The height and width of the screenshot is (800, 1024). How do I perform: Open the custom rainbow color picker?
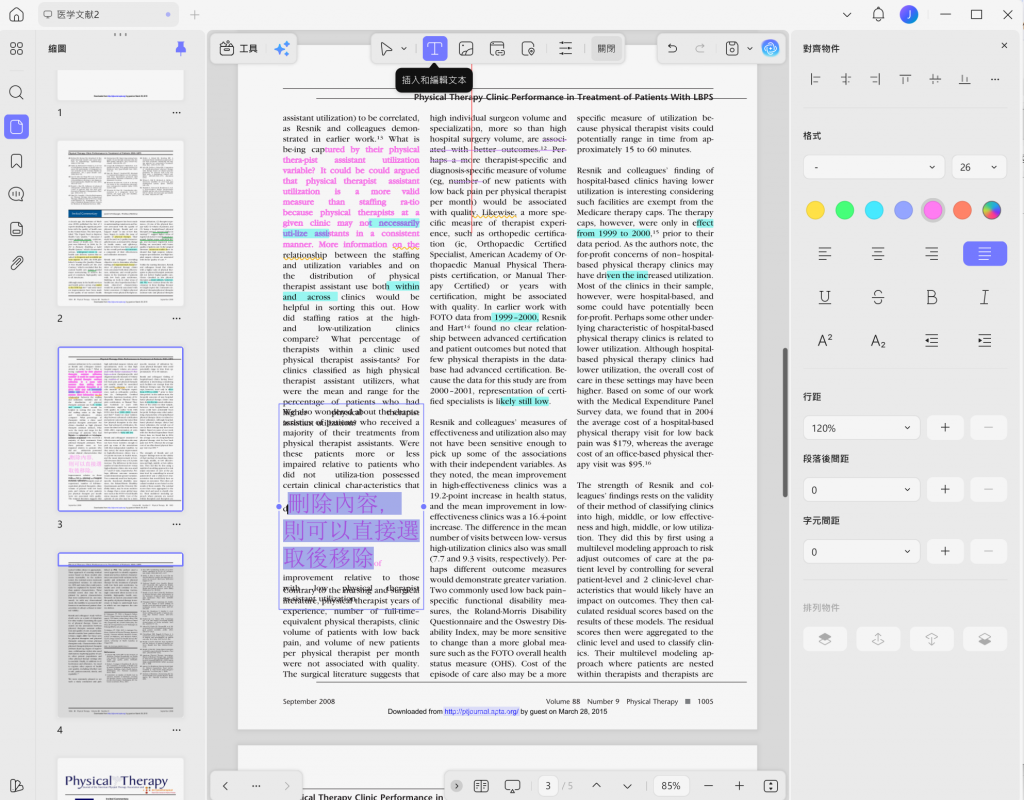click(x=991, y=210)
